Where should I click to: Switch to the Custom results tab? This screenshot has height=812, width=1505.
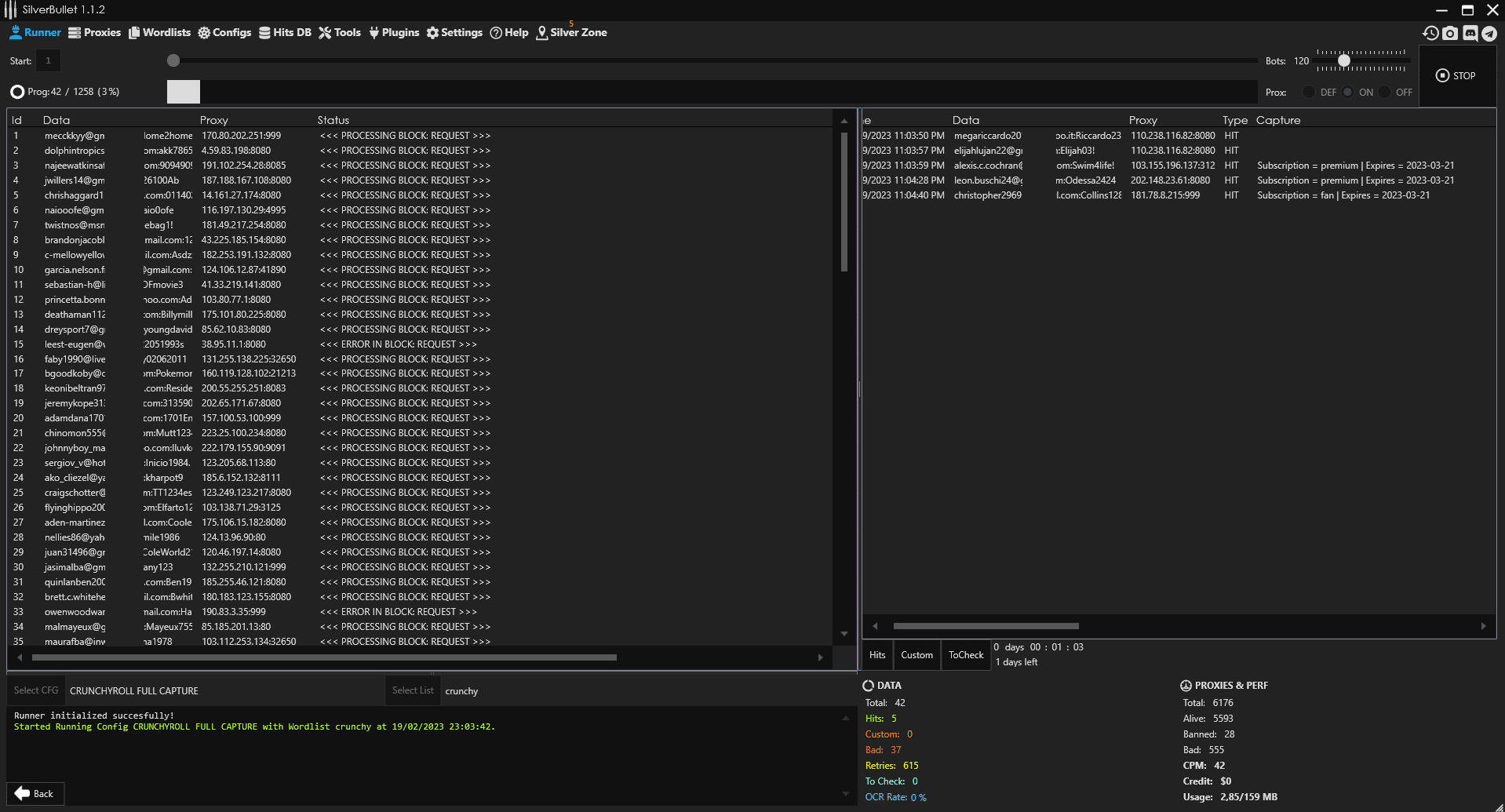[916, 655]
